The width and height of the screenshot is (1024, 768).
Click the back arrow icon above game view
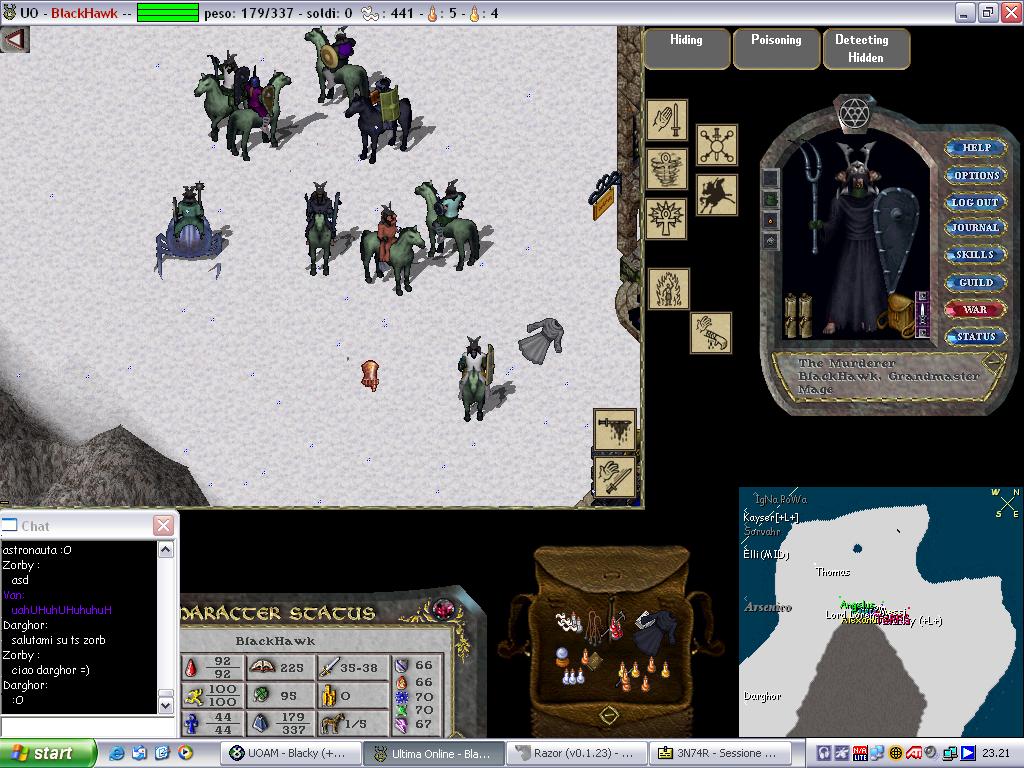coord(14,39)
